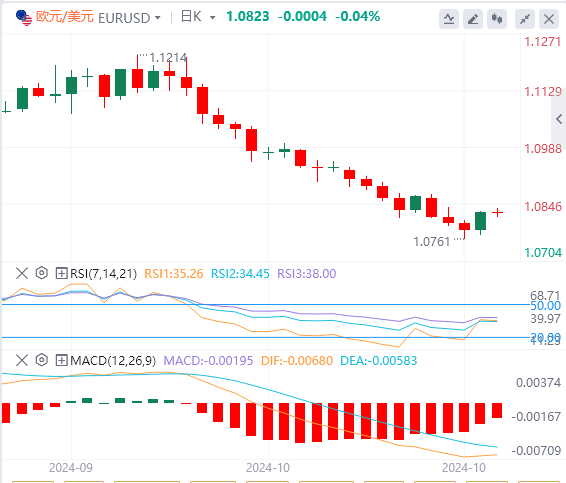Screen dimensions: 566x483
Task: Toggle RSI panel expand plus box
Action: 61,273
